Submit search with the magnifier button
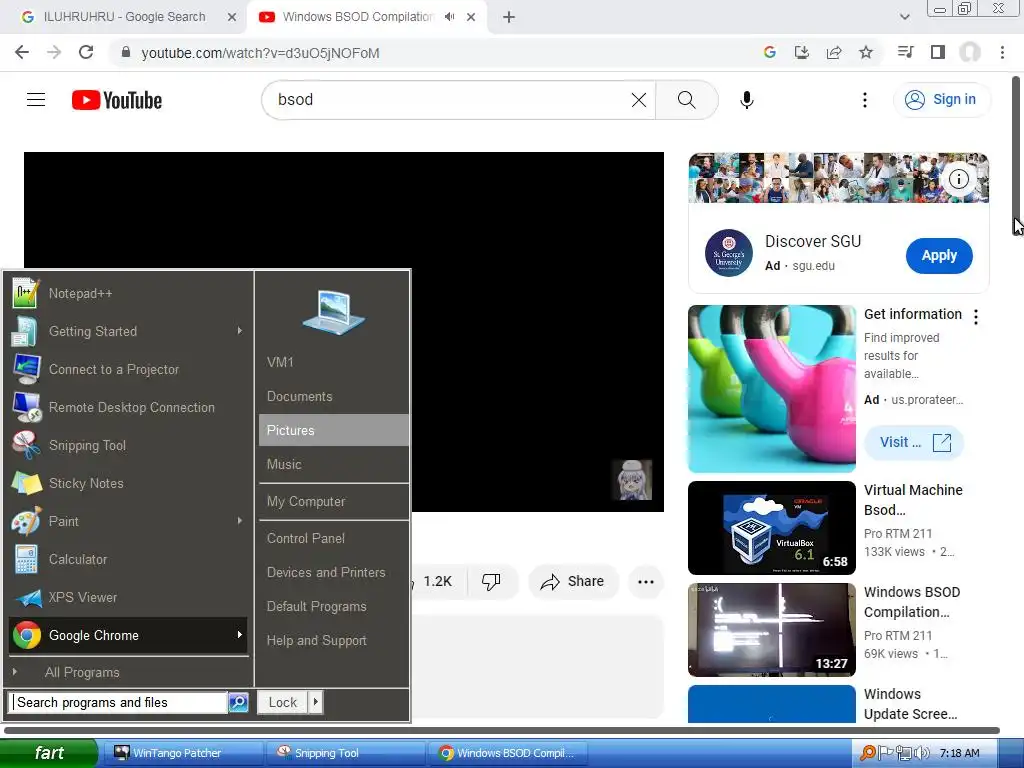 (686, 100)
